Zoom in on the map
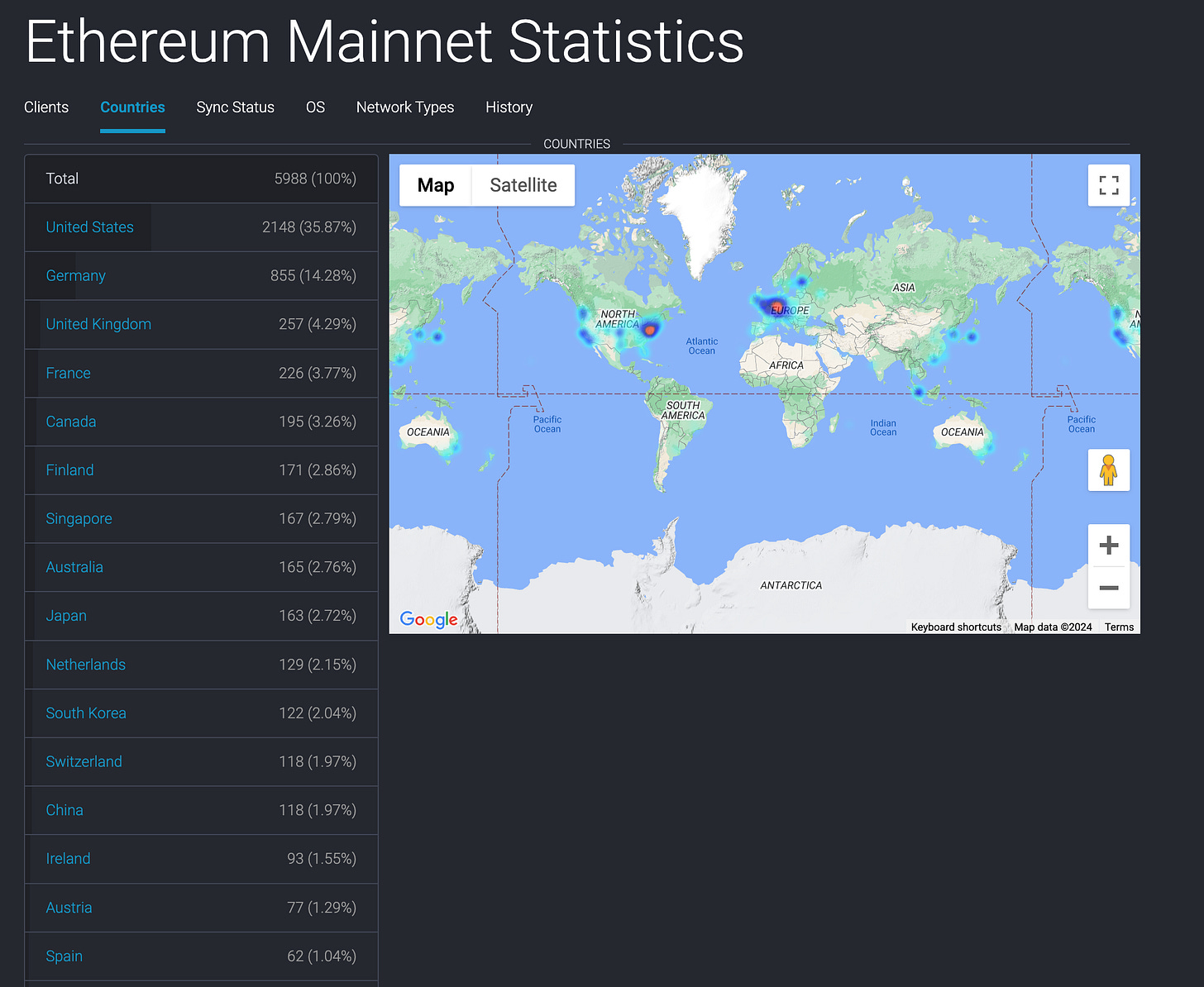 [x=1109, y=546]
